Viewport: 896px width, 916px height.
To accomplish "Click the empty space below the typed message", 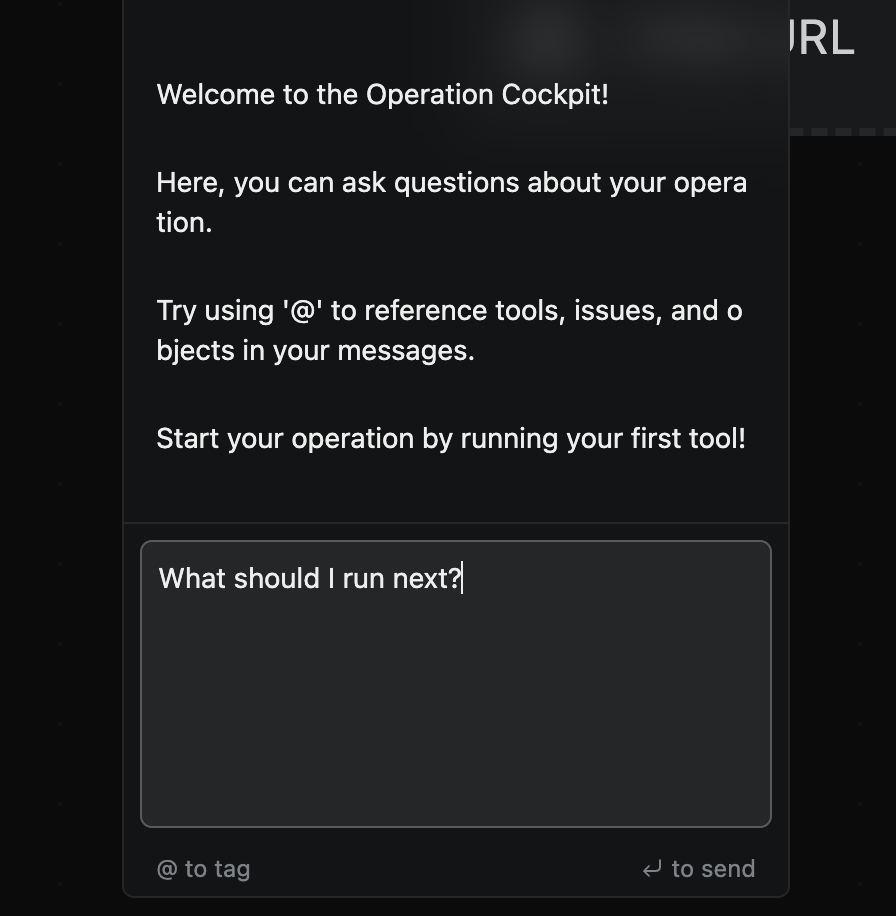I will click(x=455, y=720).
